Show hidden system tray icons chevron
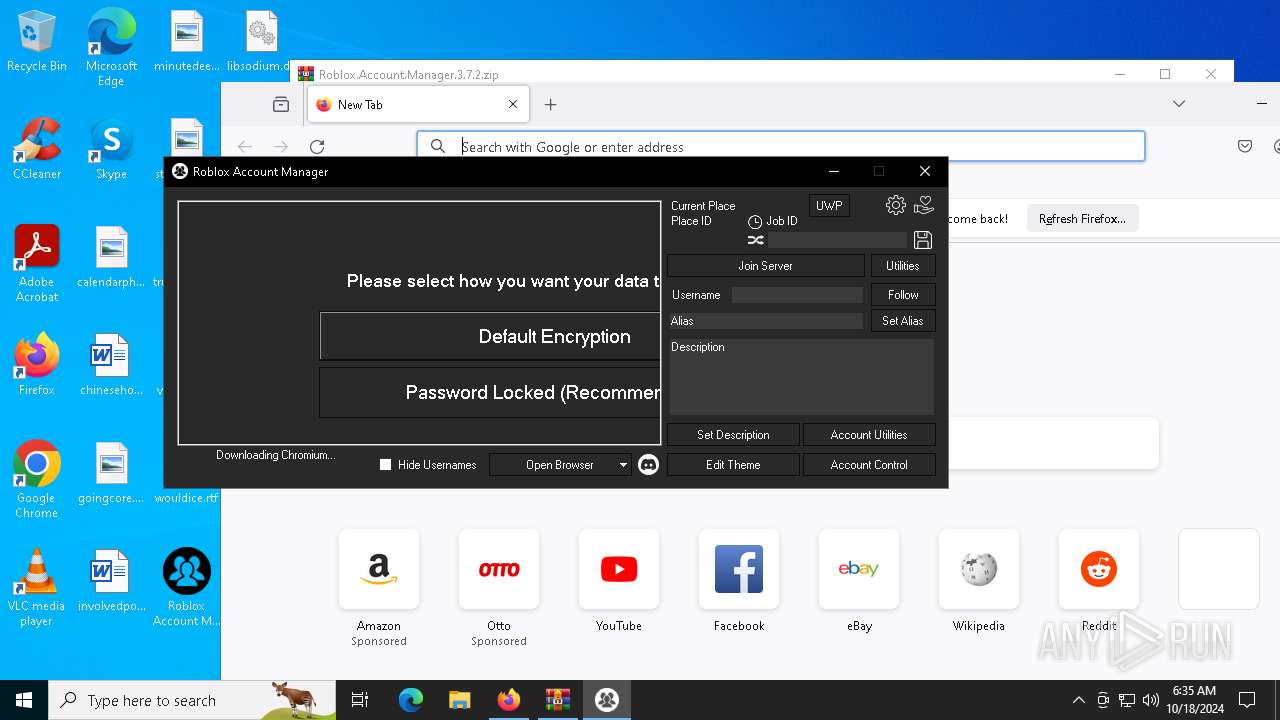 [1078, 700]
